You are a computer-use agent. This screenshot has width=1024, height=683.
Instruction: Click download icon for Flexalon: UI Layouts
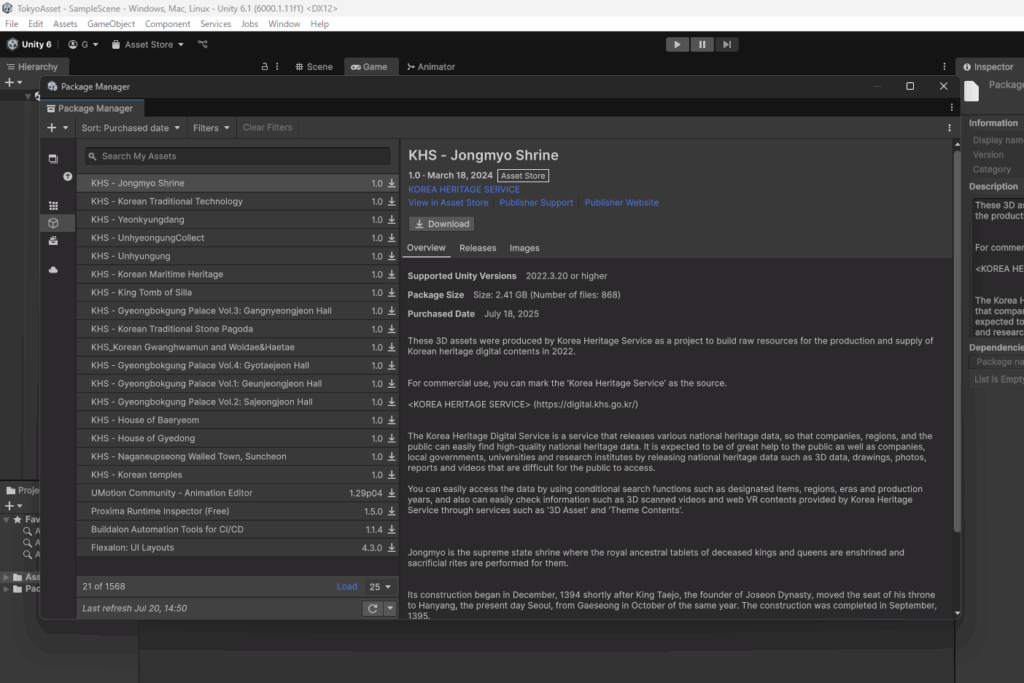click(x=392, y=548)
